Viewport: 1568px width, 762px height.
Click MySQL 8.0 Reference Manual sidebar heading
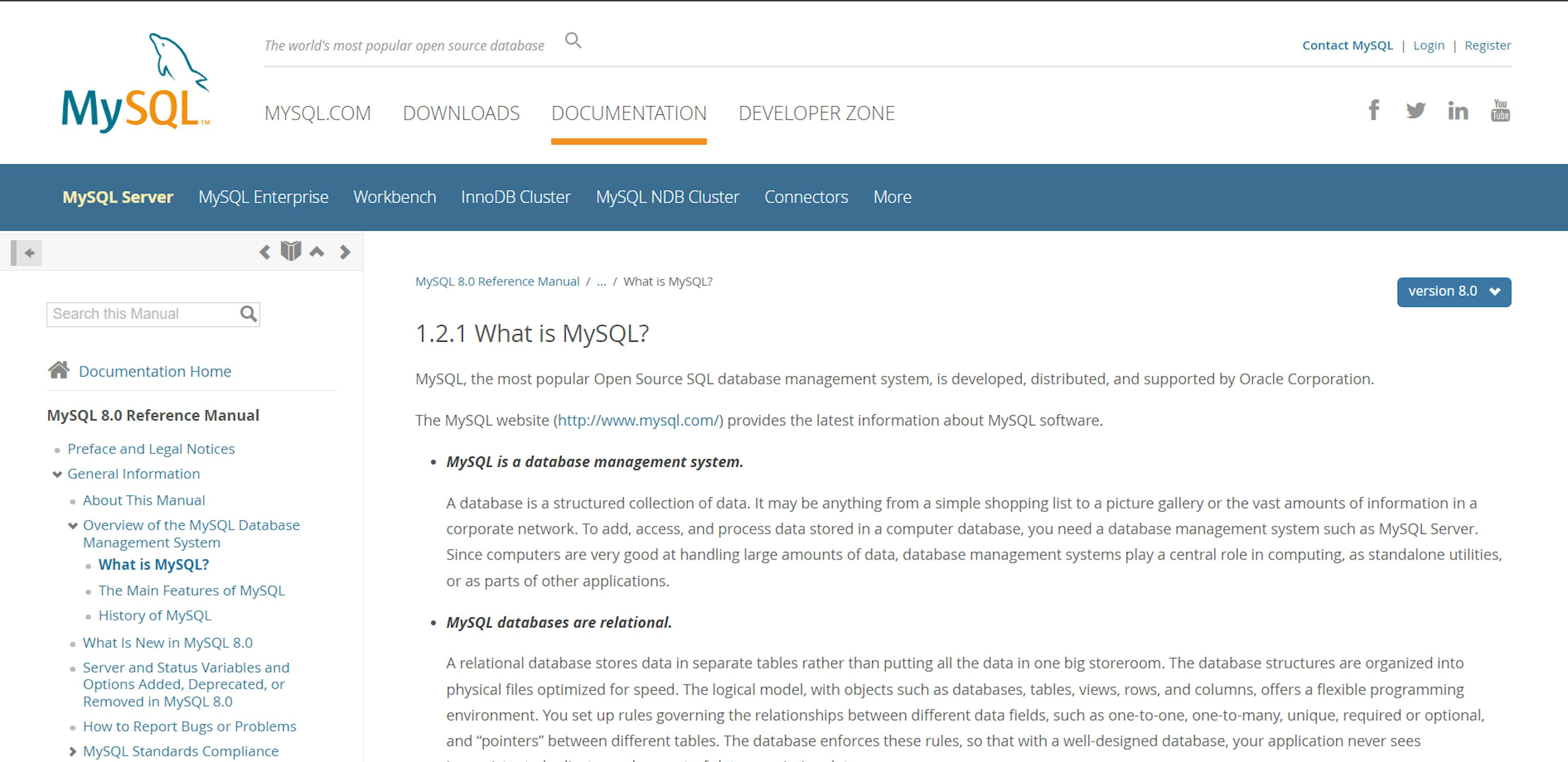(x=153, y=415)
